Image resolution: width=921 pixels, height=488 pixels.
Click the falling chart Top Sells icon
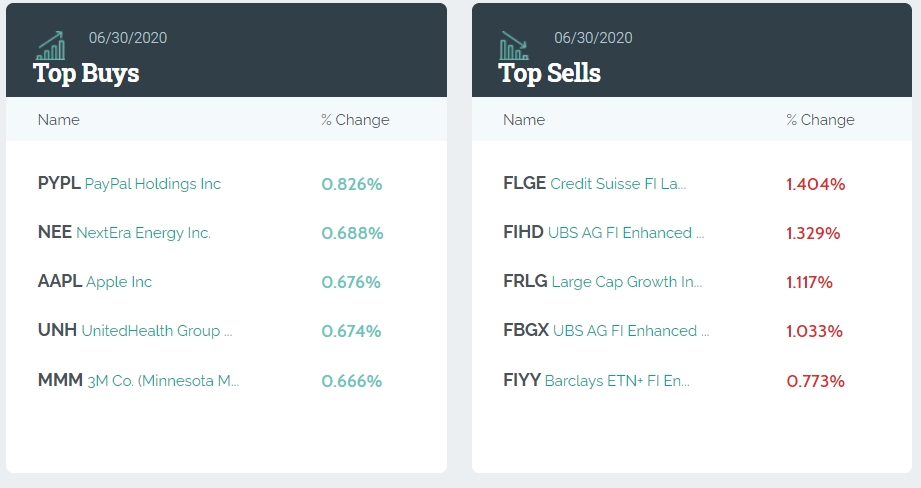click(x=515, y=46)
